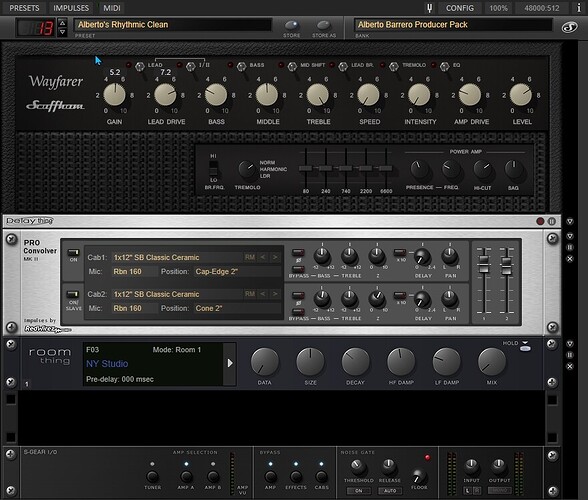The height and width of the screenshot is (500, 588).
Task: Click the Scuffham S logo icon
Action: click(570, 27)
